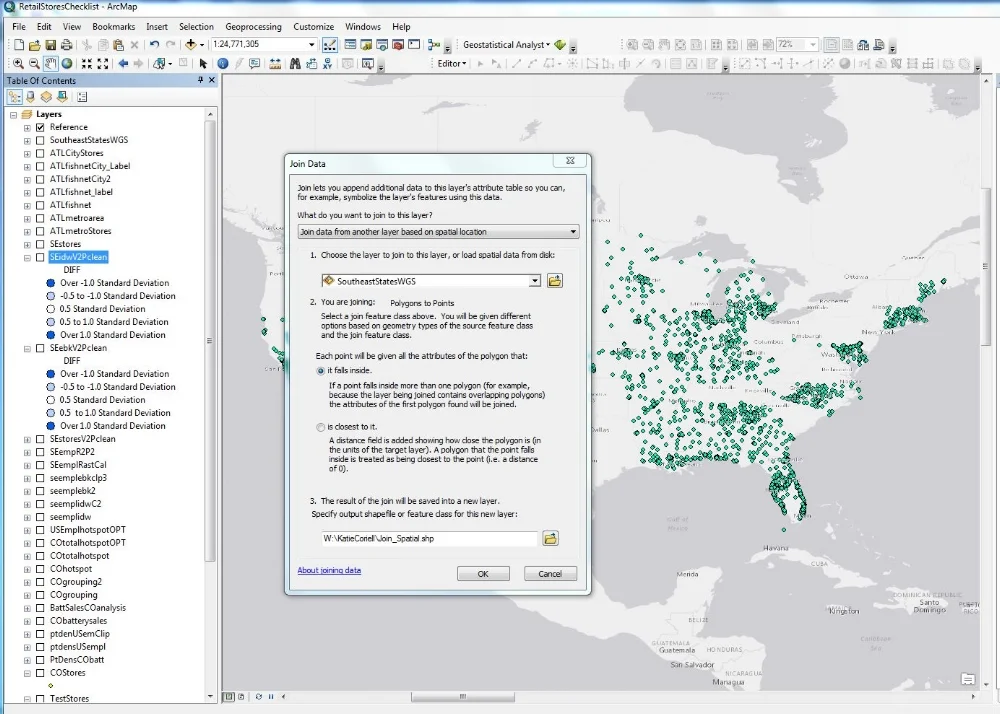Zoom to Full Extent globe icon
This screenshot has height=714, width=1000.
point(67,64)
